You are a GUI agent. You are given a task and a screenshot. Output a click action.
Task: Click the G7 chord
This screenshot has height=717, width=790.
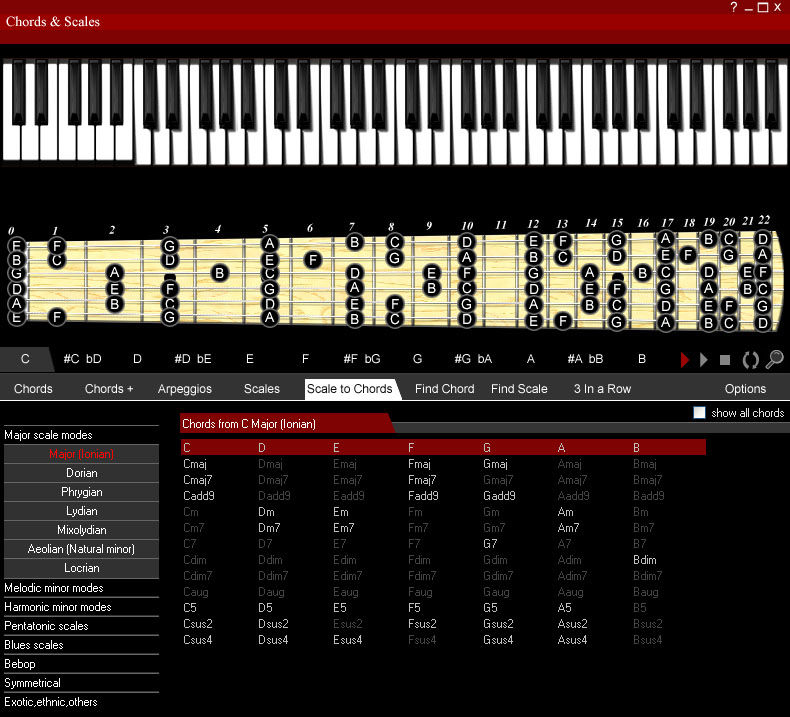tap(490, 544)
